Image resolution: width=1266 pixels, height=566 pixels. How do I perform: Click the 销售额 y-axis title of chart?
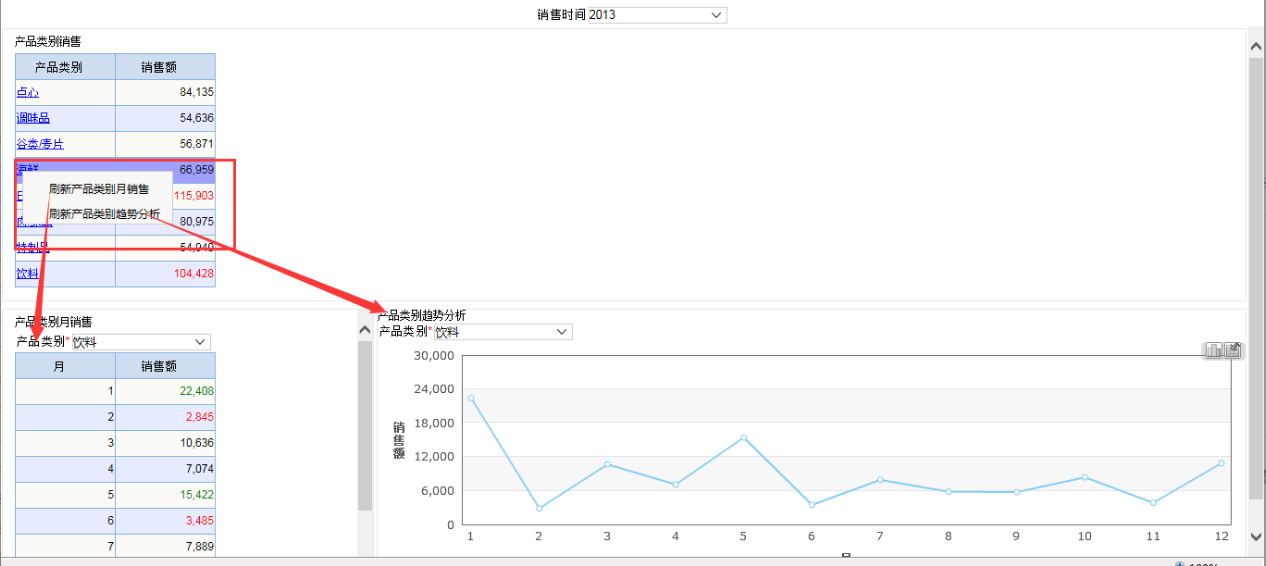398,440
